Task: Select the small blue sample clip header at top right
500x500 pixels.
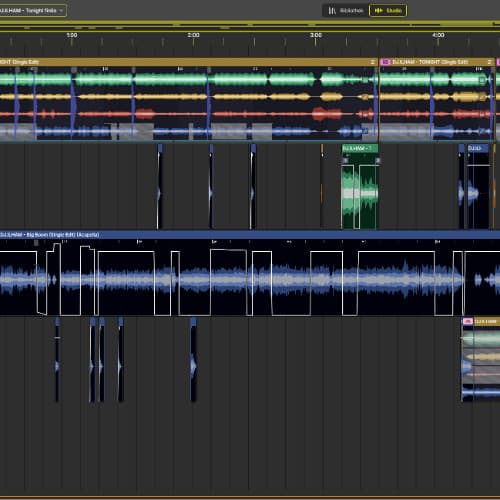Action: tap(478, 148)
